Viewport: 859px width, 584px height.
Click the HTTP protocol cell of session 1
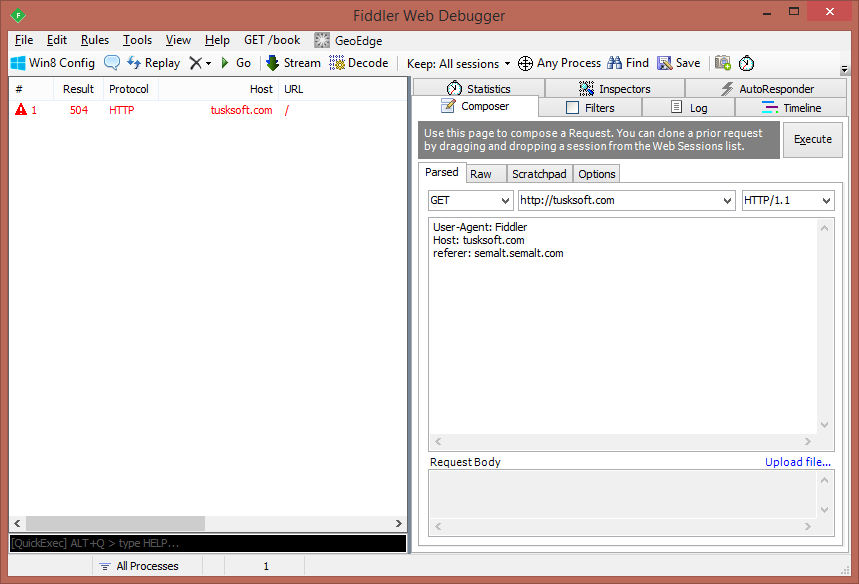(x=122, y=110)
